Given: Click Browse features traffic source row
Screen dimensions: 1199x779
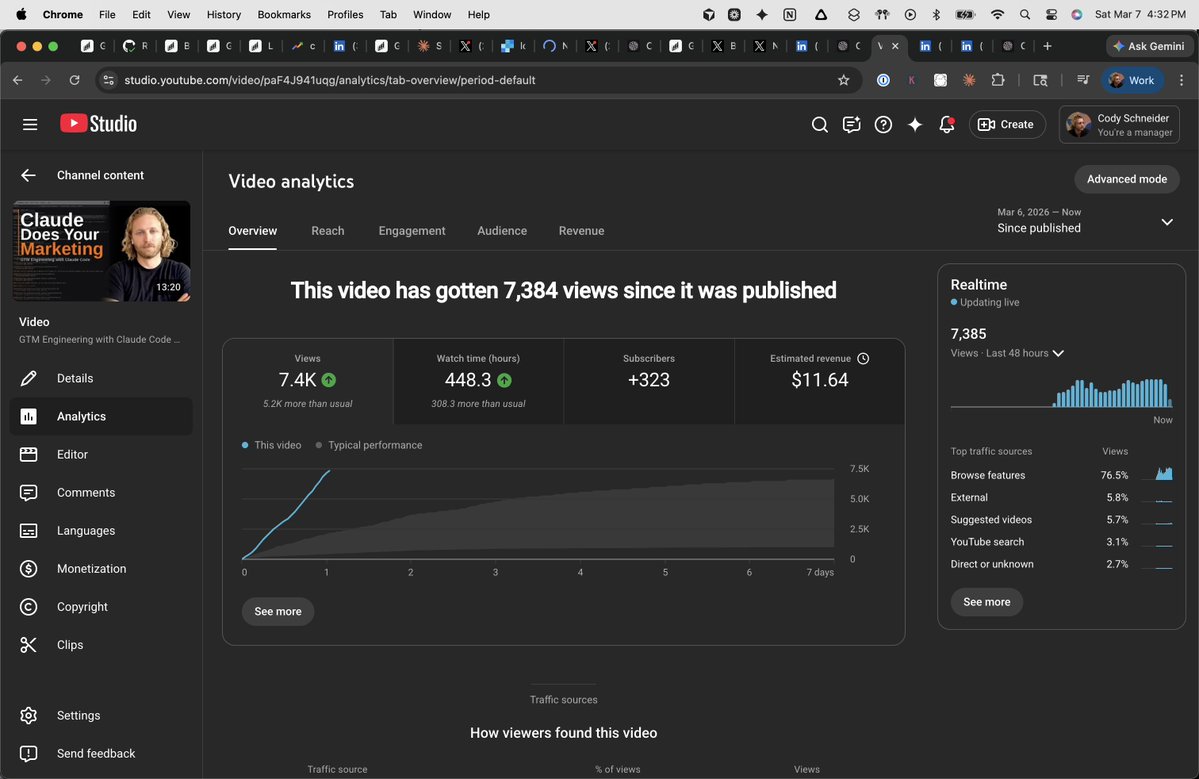Looking at the screenshot, I should point(1061,475).
